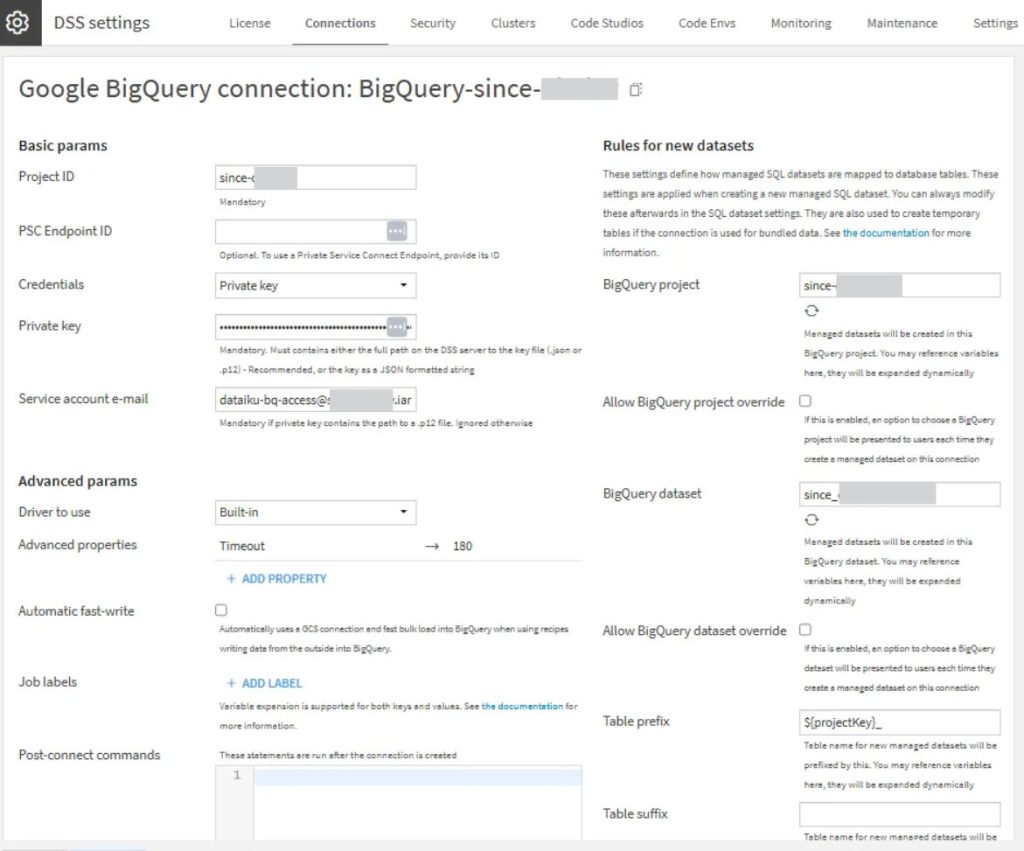
Task: Go to the Monitoring tab
Action: coord(801,23)
